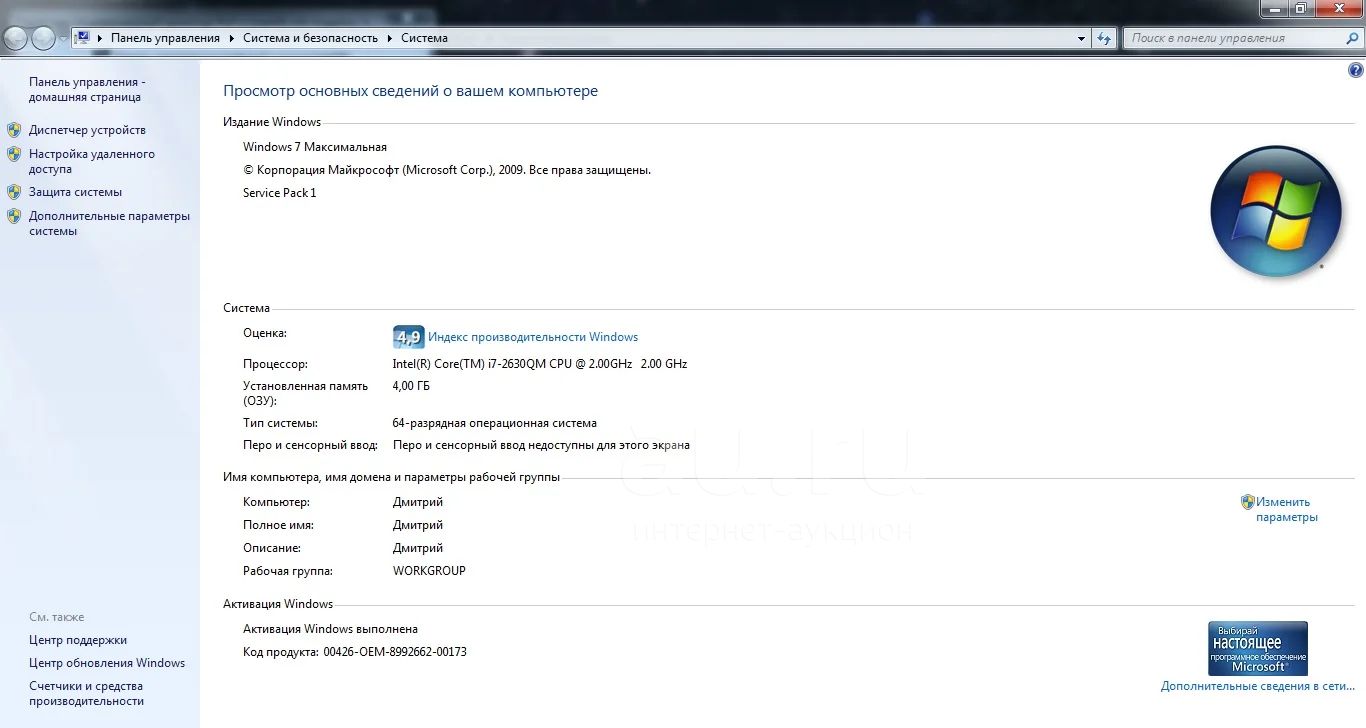Click Microsoft copyright 2009 text line
Screen dimensions: 1366x728
pos(447,170)
